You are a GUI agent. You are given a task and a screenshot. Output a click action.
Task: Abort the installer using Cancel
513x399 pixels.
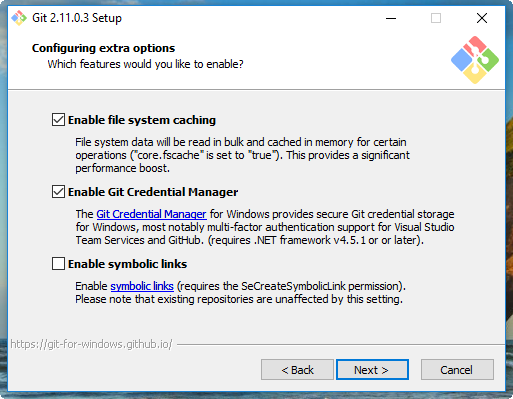pos(457,370)
